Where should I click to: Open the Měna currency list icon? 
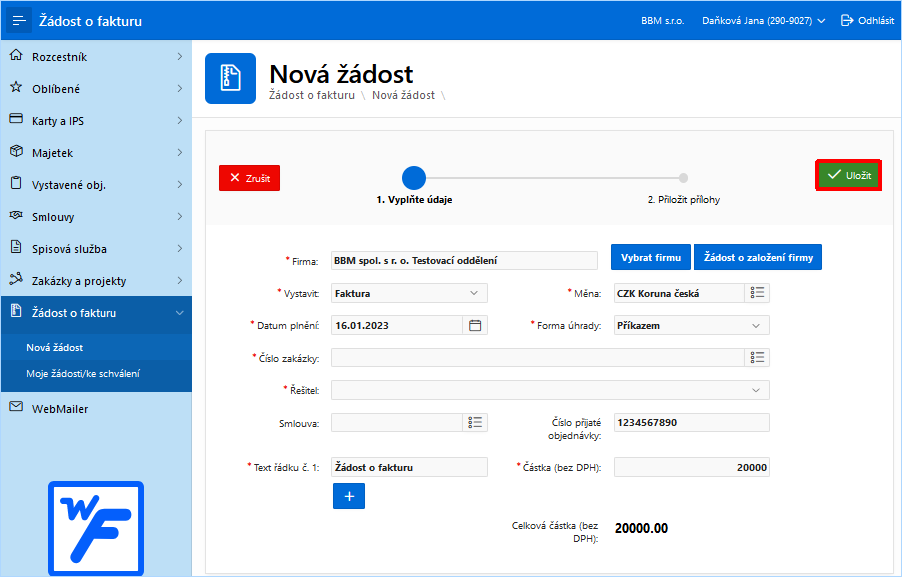click(757, 293)
